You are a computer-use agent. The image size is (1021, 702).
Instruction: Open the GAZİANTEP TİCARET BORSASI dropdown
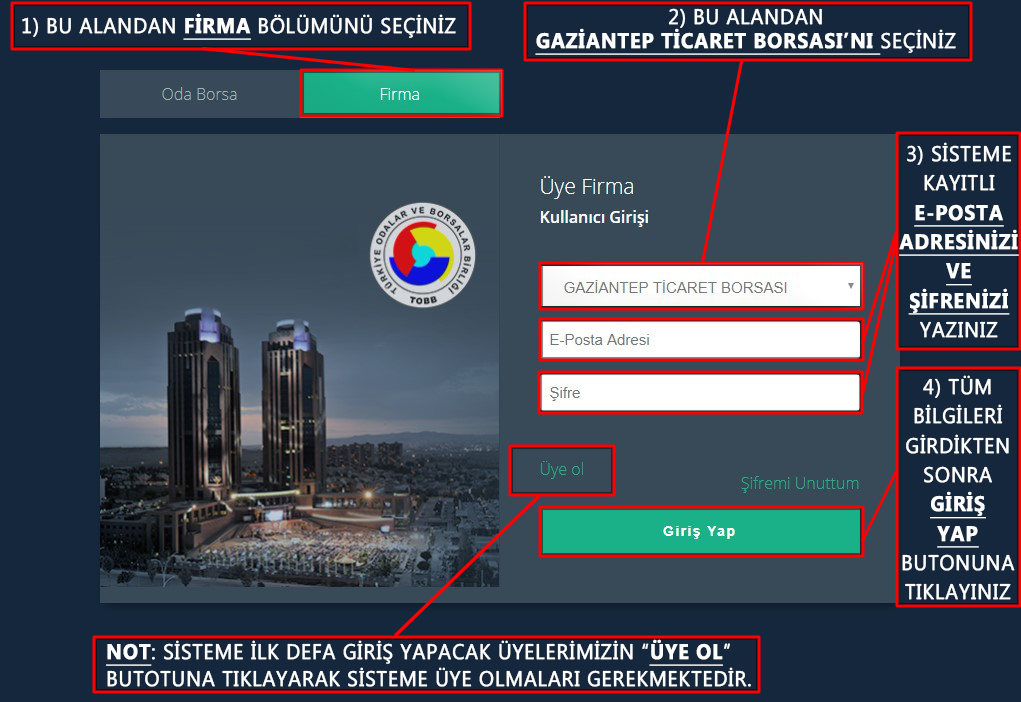[x=701, y=287]
